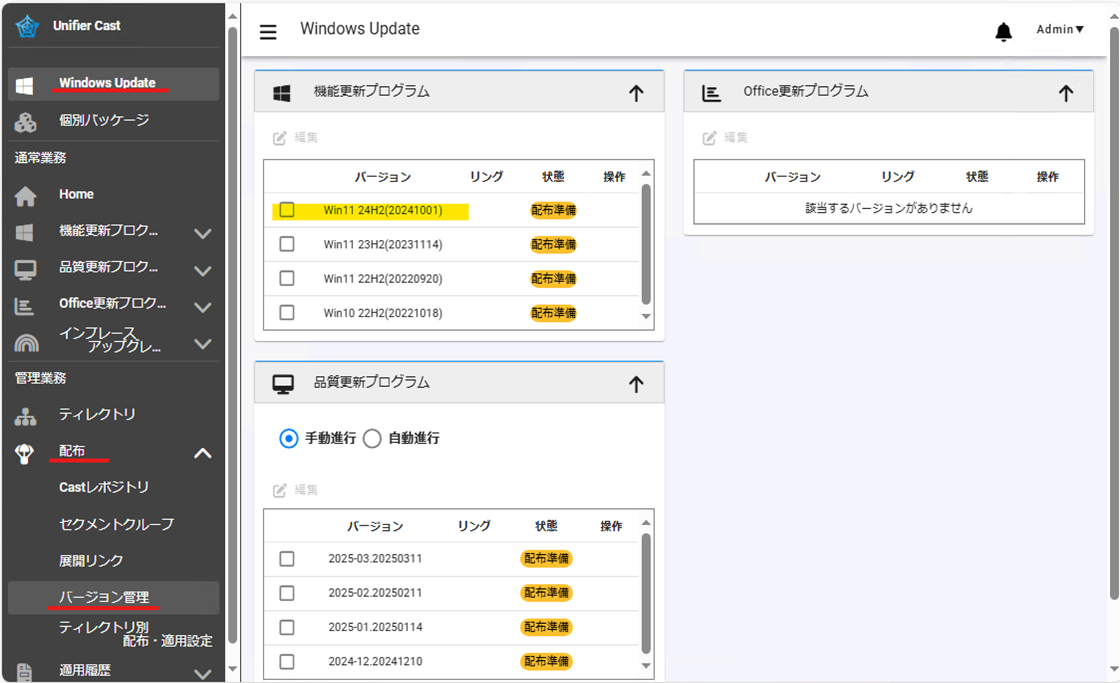Open ディレクトリ menu item
The height and width of the screenshot is (683, 1120).
point(97,414)
